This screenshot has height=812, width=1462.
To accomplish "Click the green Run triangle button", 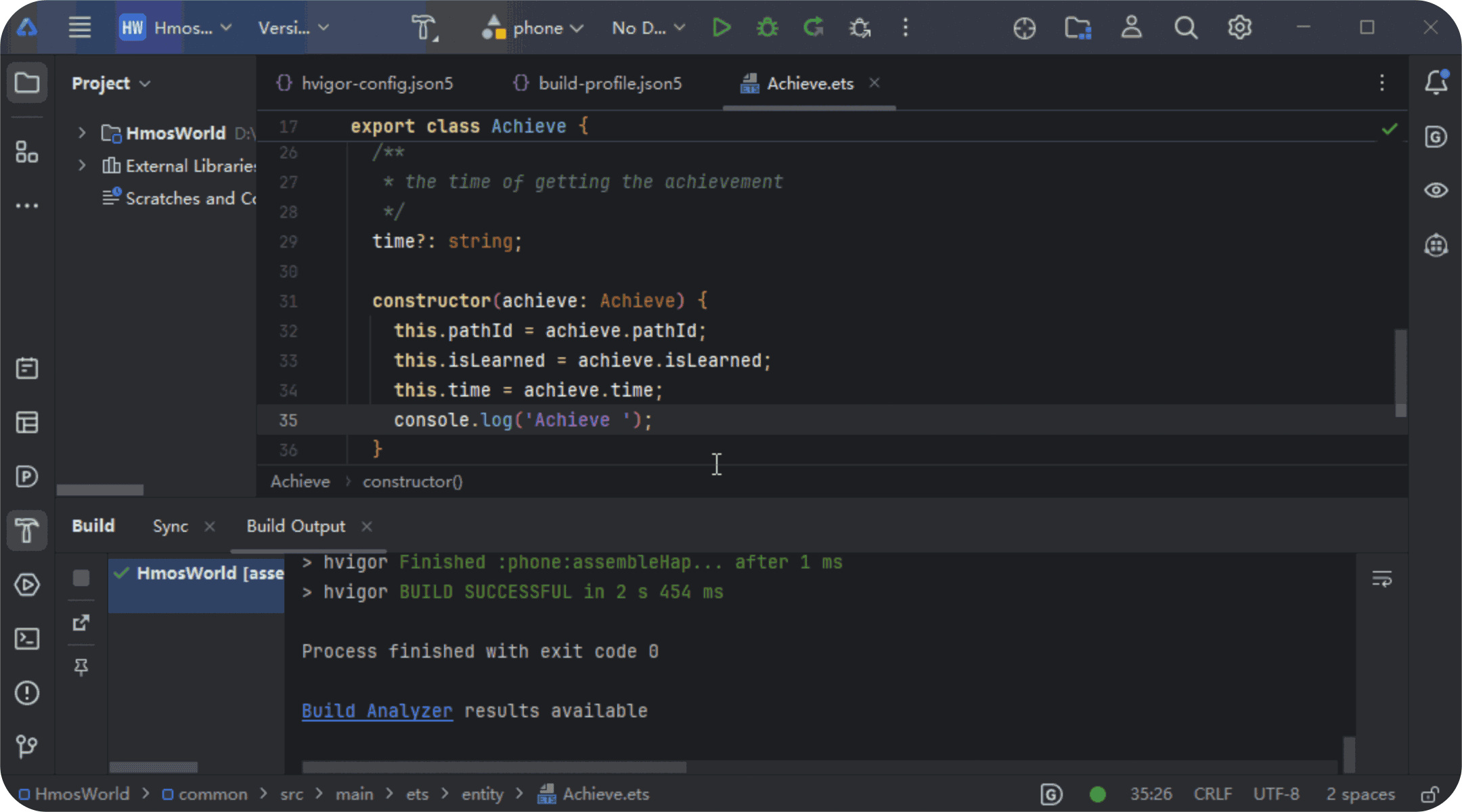I will (x=722, y=28).
